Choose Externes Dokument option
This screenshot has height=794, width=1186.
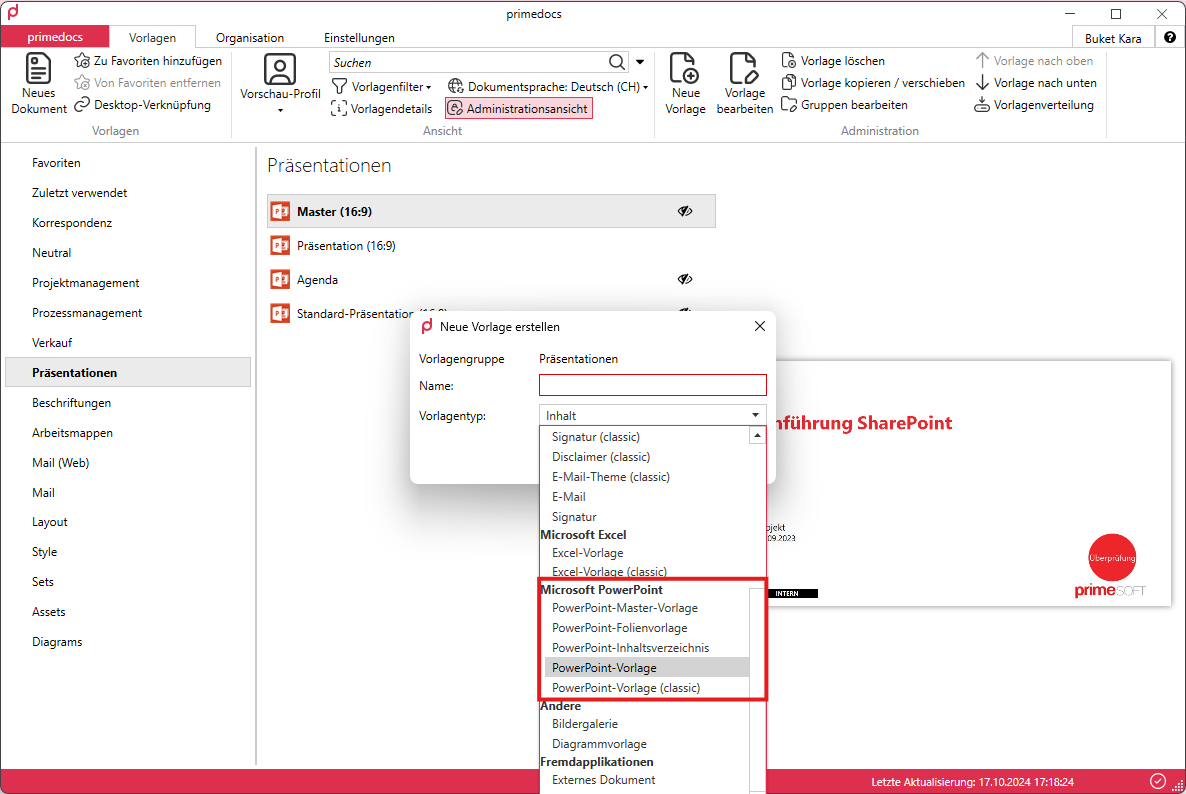(x=603, y=780)
